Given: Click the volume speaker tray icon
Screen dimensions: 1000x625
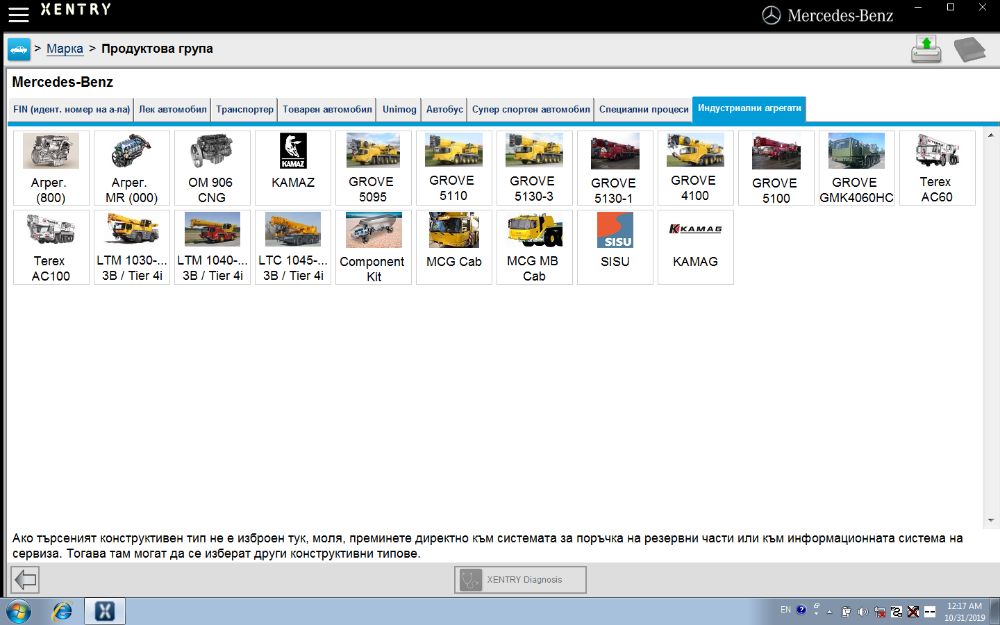Looking at the screenshot, I should pos(863,612).
